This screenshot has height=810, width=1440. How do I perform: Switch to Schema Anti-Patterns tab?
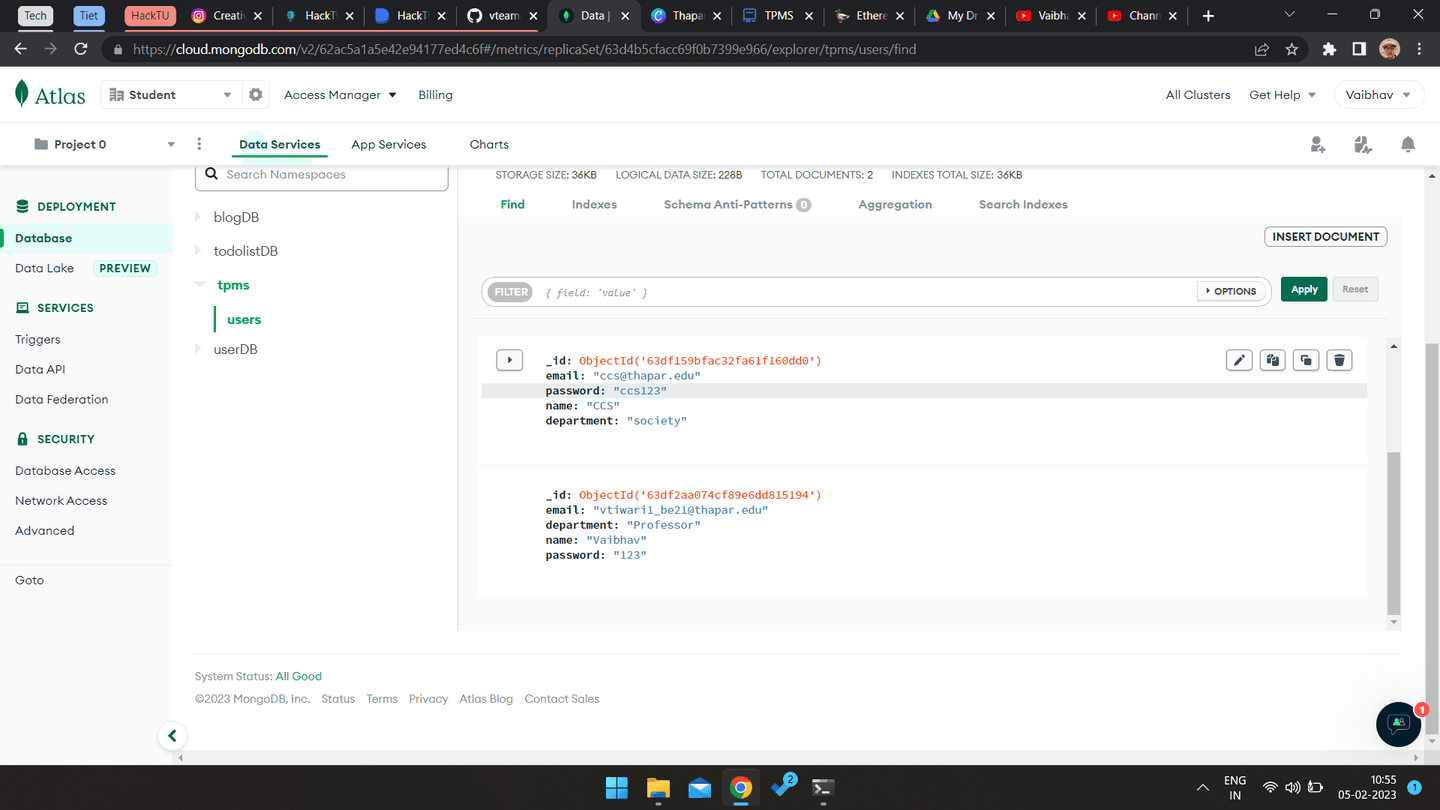pyautogui.click(x=737, y=204)
